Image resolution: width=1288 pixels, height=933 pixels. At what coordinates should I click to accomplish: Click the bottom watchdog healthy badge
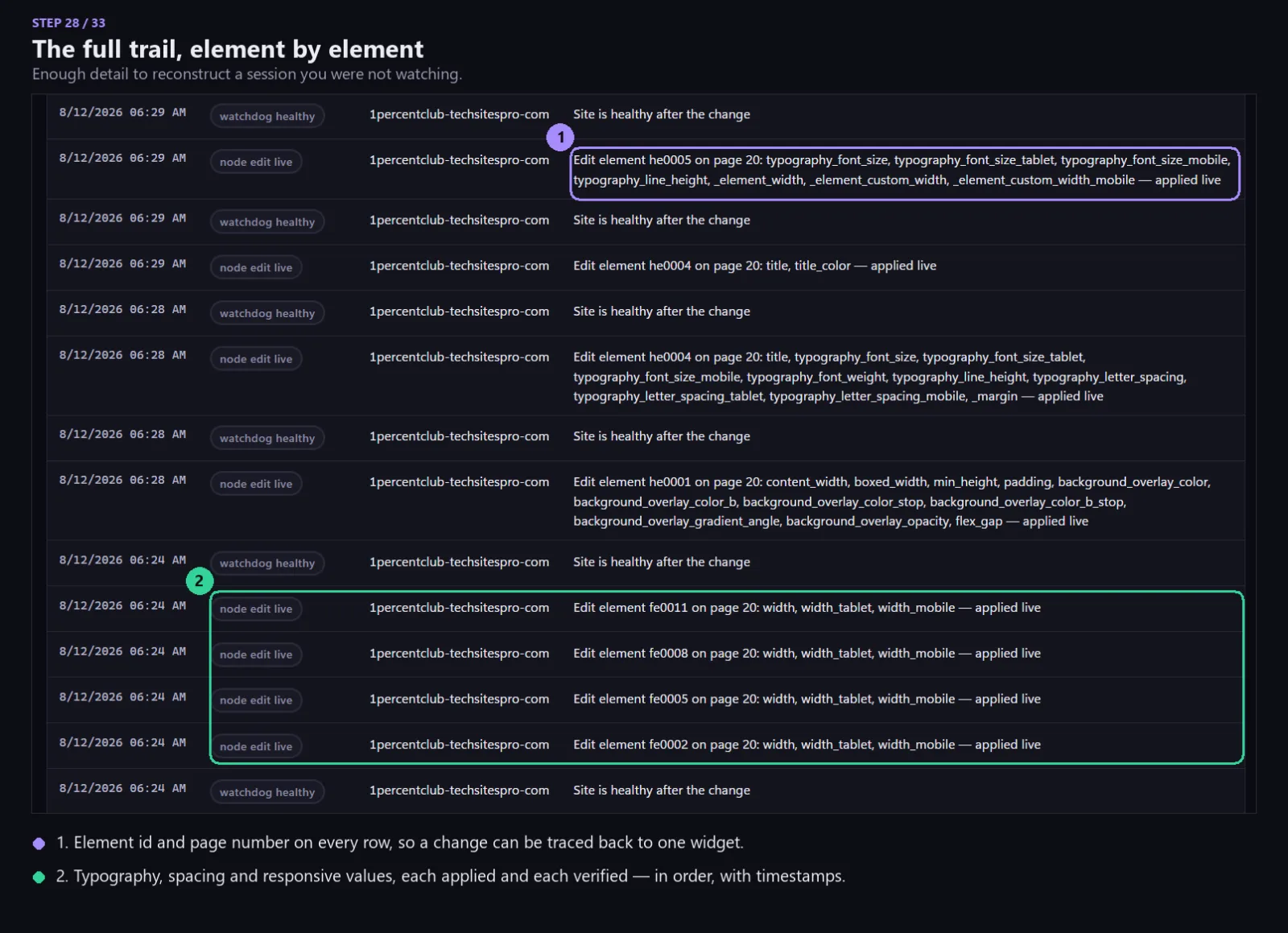pos(267,792)
